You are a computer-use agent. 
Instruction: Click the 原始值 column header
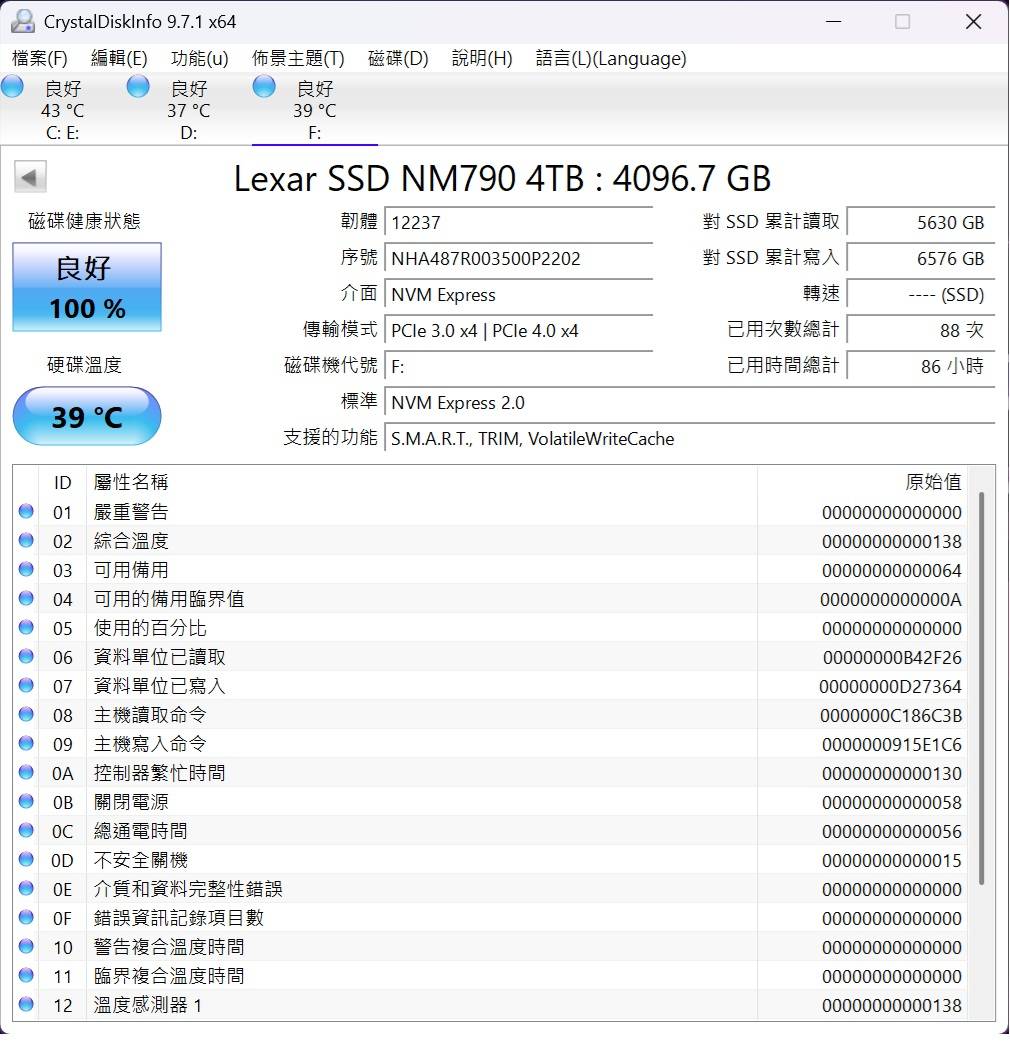pyautogui.click(x=932, y=482)
